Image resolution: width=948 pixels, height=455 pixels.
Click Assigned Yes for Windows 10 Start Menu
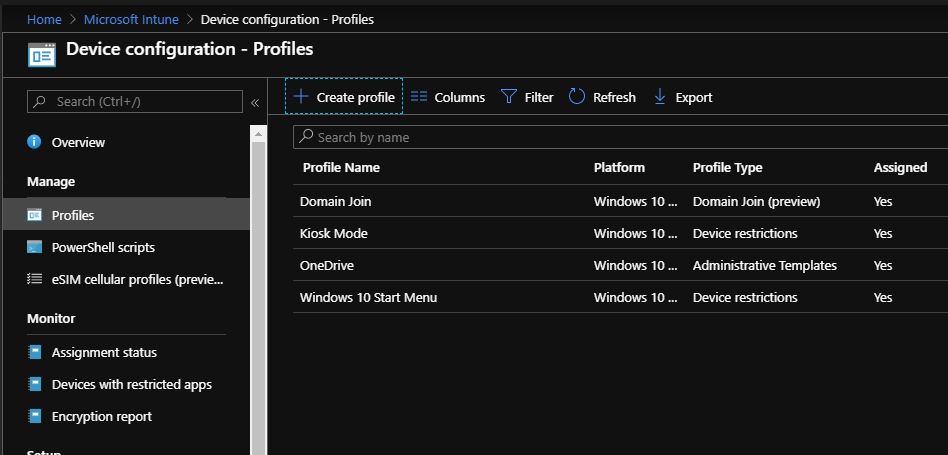[x=883, y=297]
